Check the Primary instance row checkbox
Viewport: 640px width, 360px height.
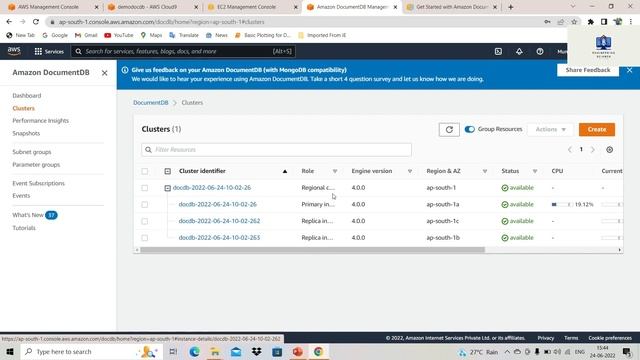[144, 204]
